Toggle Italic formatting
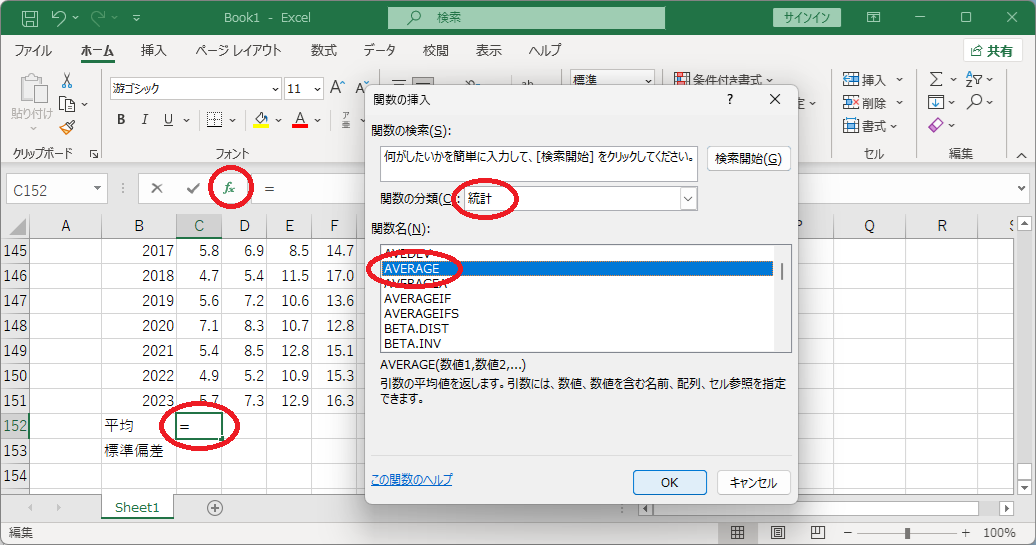 click(x=145, y=120)
